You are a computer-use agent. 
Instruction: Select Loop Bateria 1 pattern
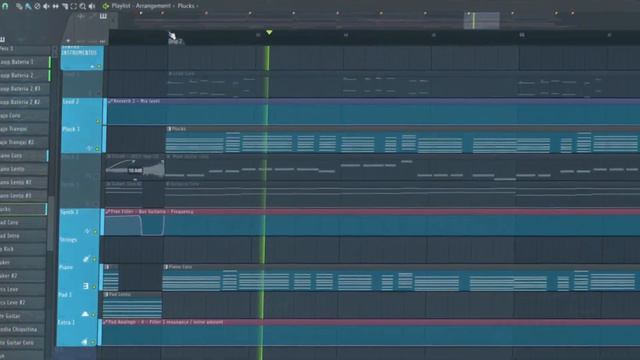[x=24, y=62]
